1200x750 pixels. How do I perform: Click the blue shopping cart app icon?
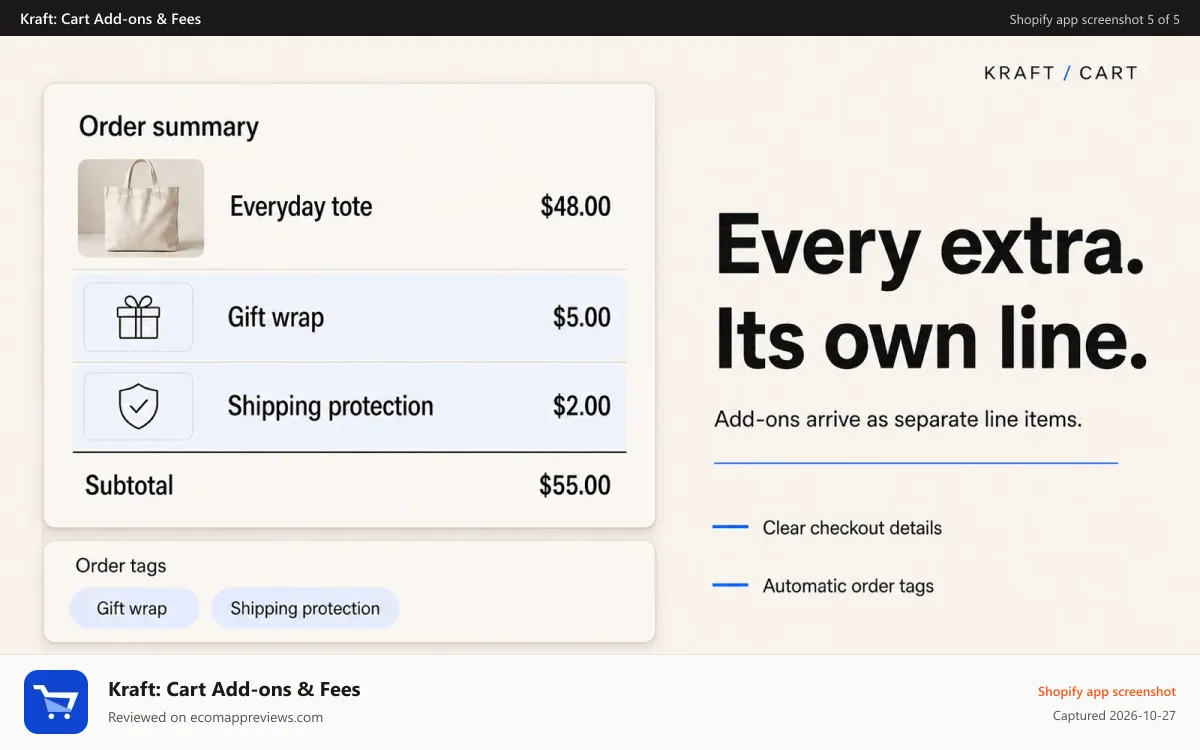pos(56,702)
